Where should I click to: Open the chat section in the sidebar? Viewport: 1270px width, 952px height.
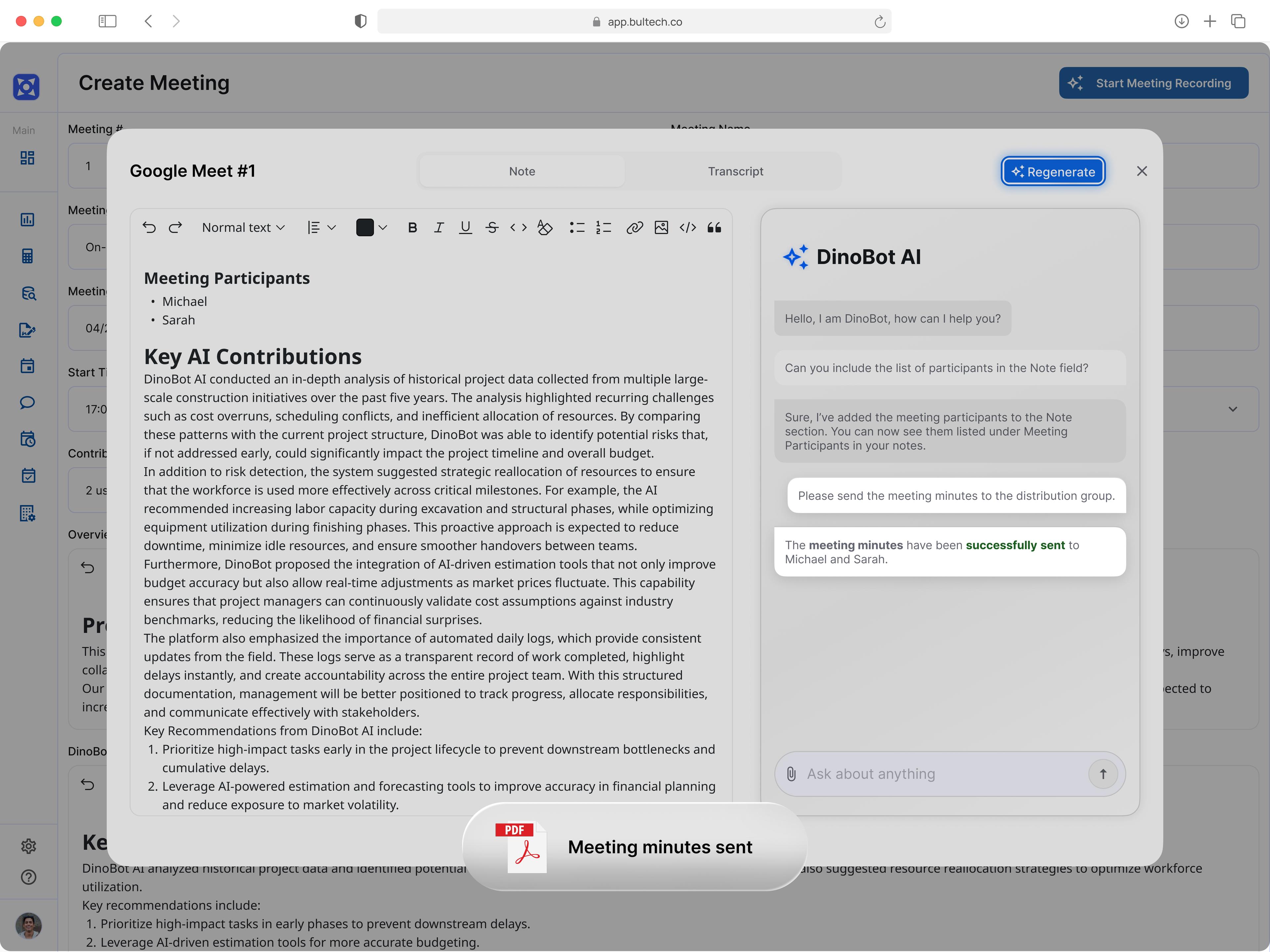(27, 403)
